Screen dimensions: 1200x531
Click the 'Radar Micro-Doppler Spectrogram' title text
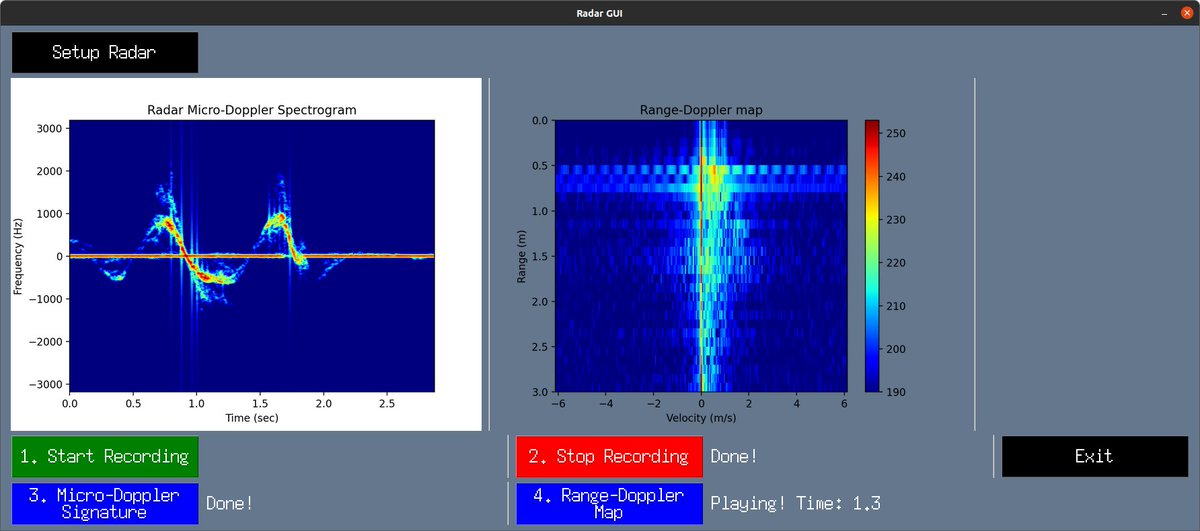pyautogui.click(x=252, y=110)
